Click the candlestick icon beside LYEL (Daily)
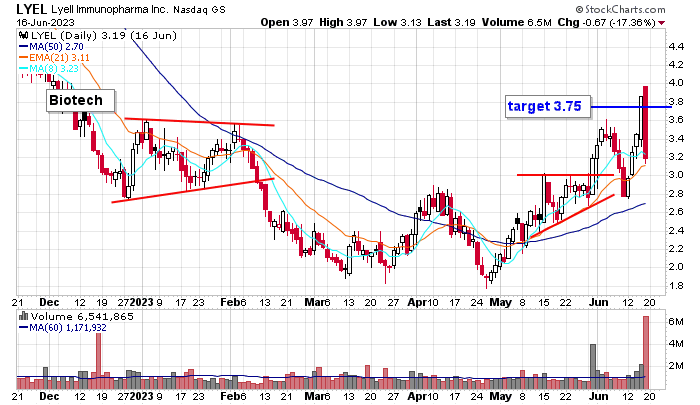Image resolution: width=700 pixels, height=405 pixels. pos(23,35)
